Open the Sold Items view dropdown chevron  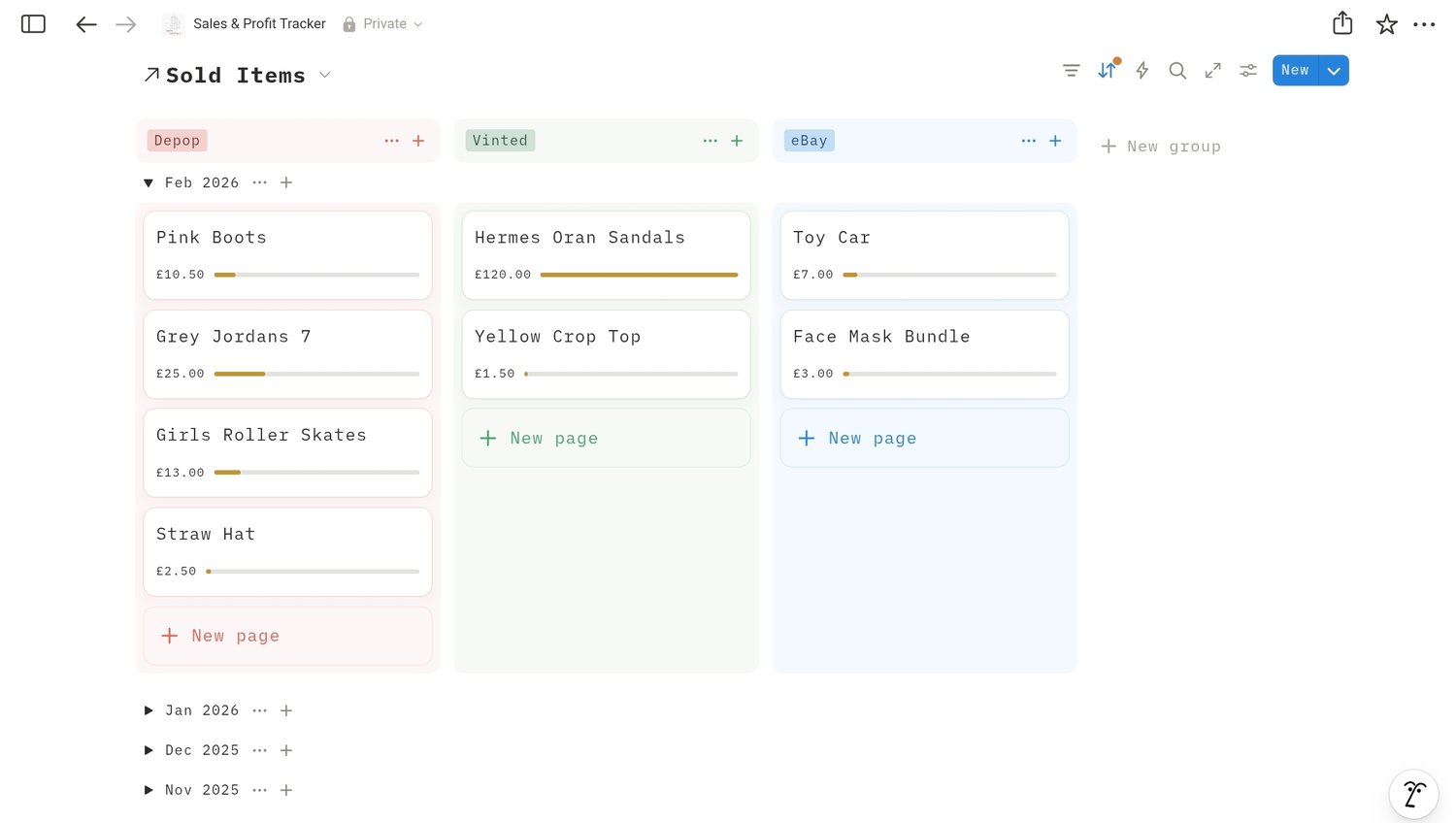[325, 75]
